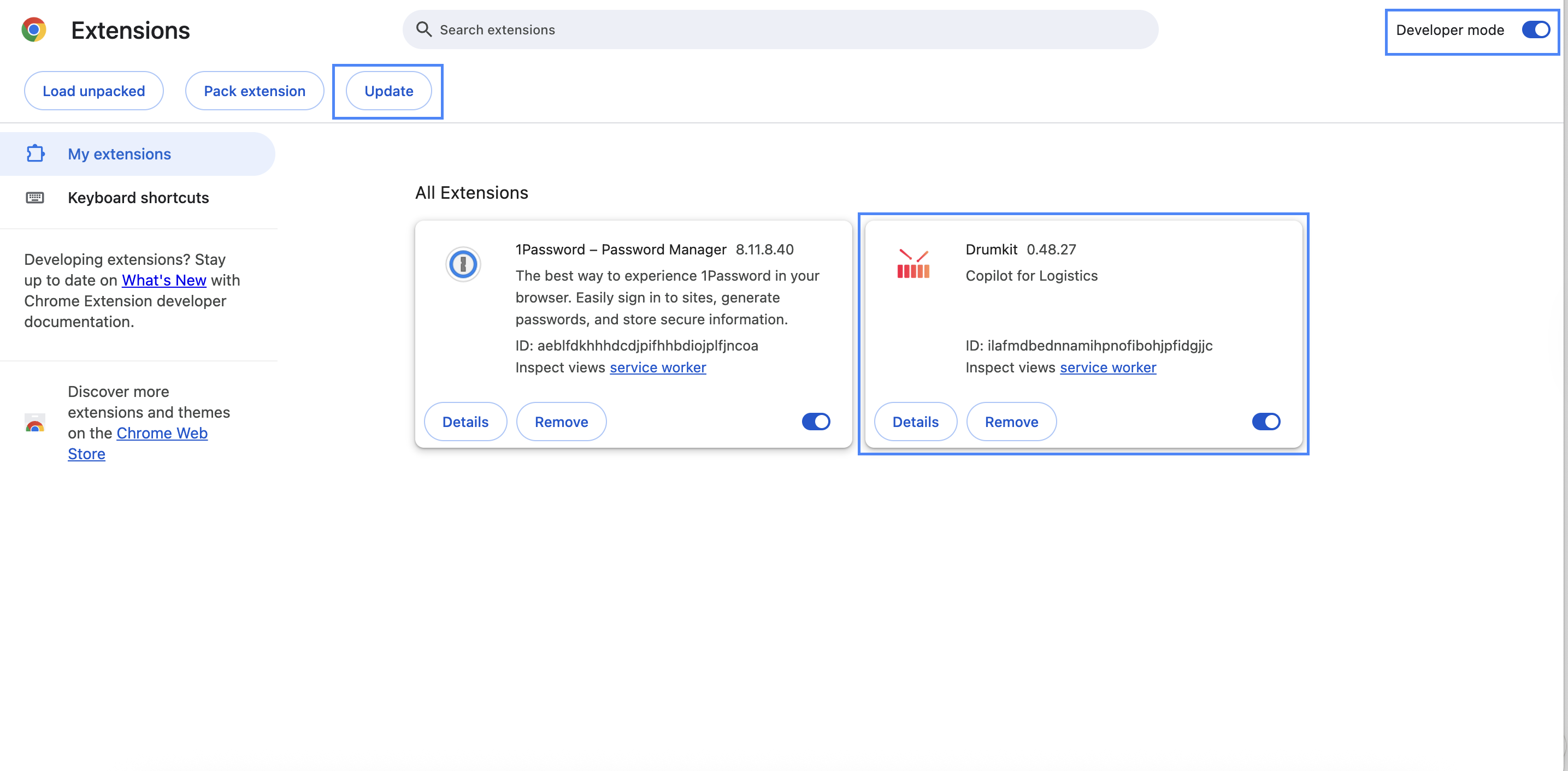Inspect Drumkit service worker link
Viewport: 1568px width, 771px height.
(x=1108, y=367)
